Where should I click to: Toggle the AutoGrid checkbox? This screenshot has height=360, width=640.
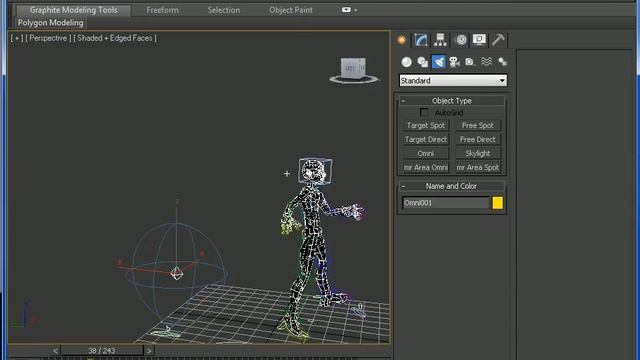click(x=424, y=112)
